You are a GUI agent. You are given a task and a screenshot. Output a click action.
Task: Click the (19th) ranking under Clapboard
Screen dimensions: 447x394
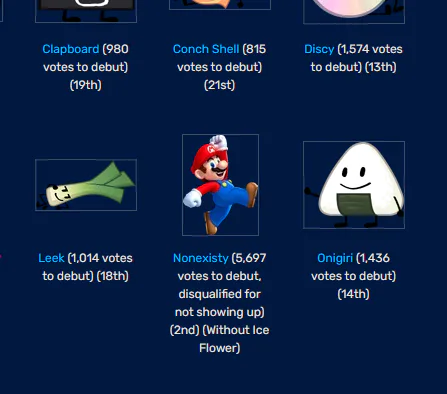pyautogui.click(x=86, y=85)
